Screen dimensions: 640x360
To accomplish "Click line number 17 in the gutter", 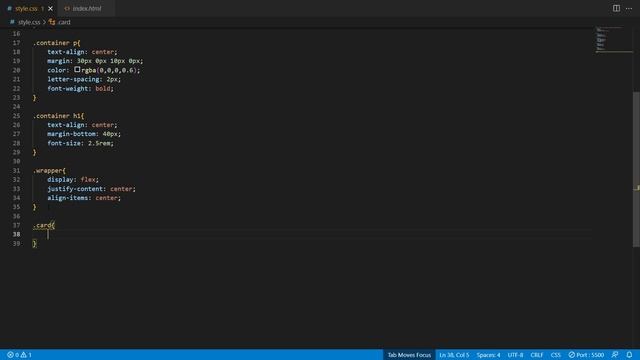I will point(16,43).
